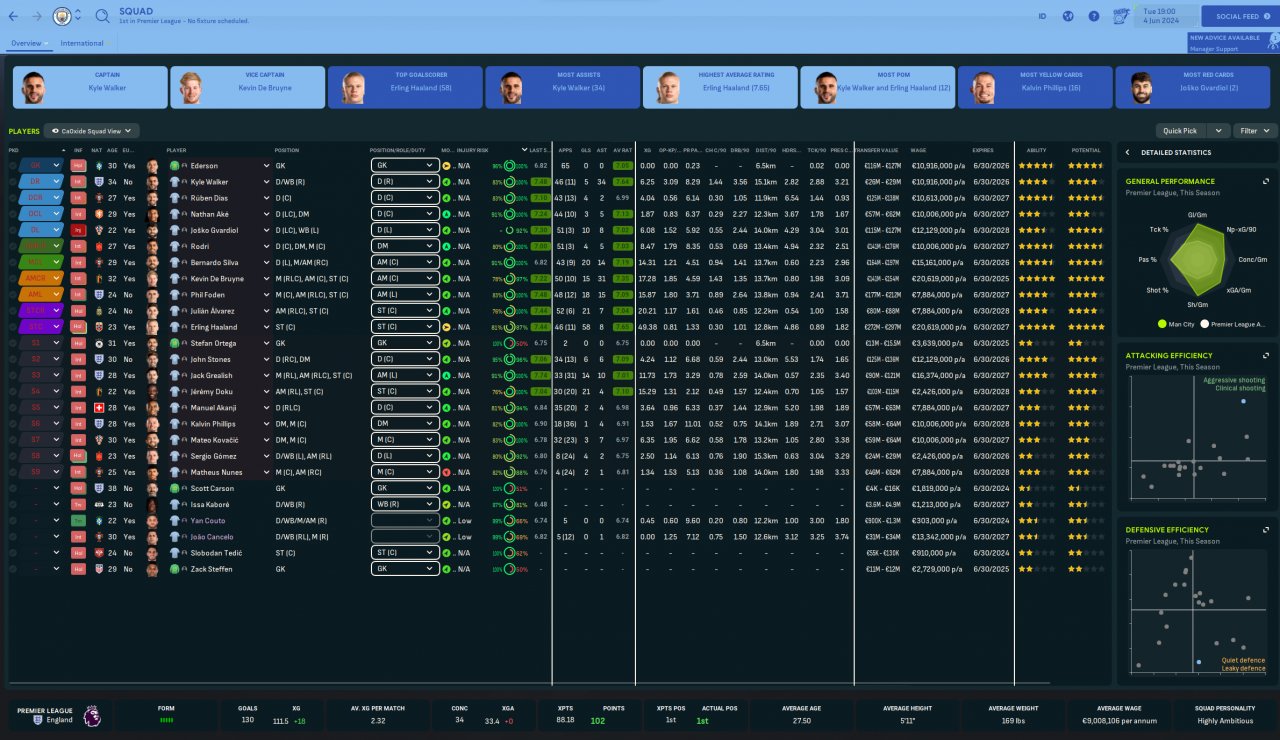Open the New Advice Available notice
This screenshot has width=1280, height=740.
1233,42
